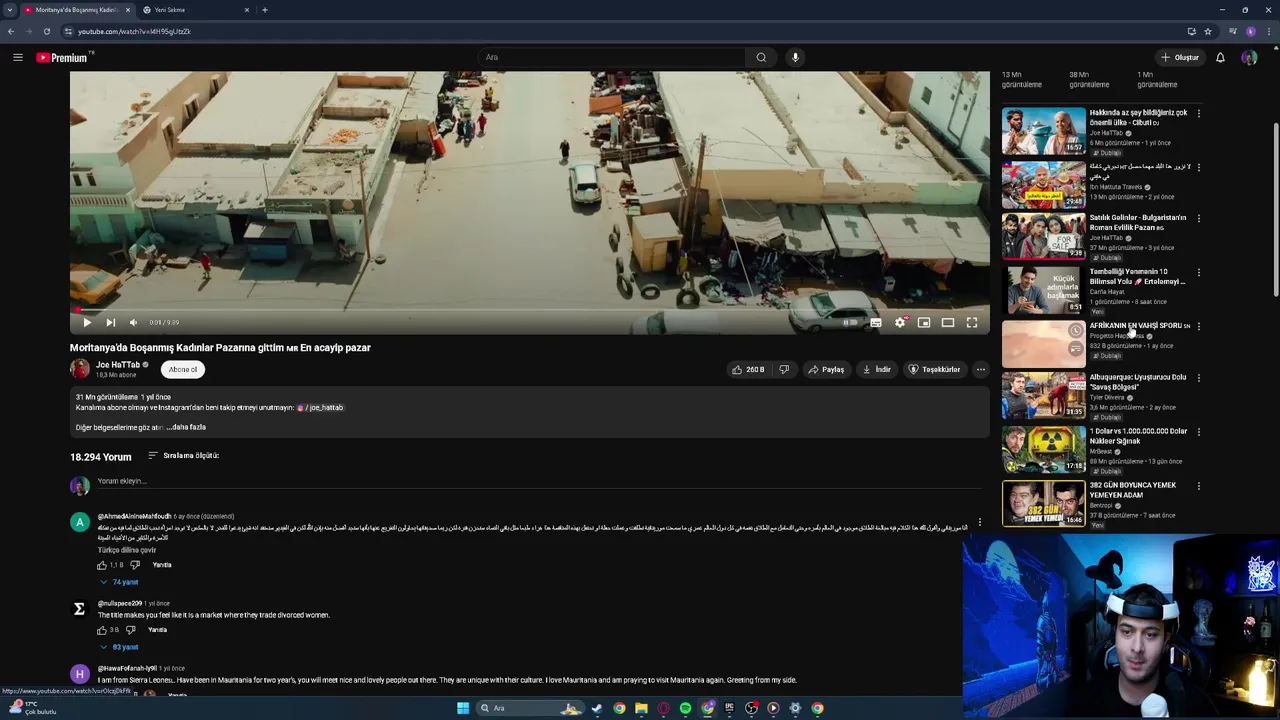Open options for Ibn Hattuta Travels video
This screenshot has height=720, width=1280.
coord(1198,167)
